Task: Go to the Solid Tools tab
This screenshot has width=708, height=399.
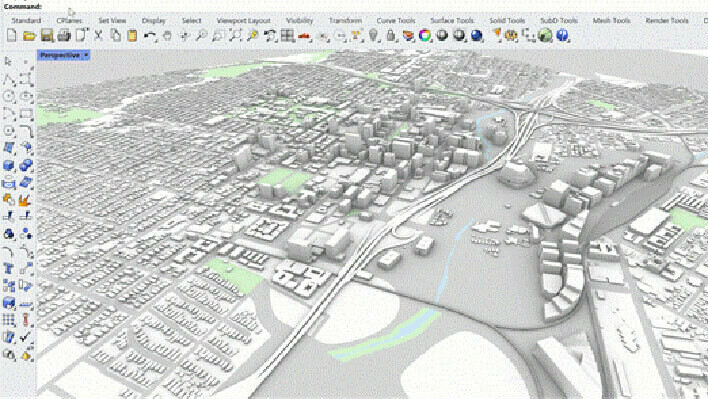Action: [507, 21]
